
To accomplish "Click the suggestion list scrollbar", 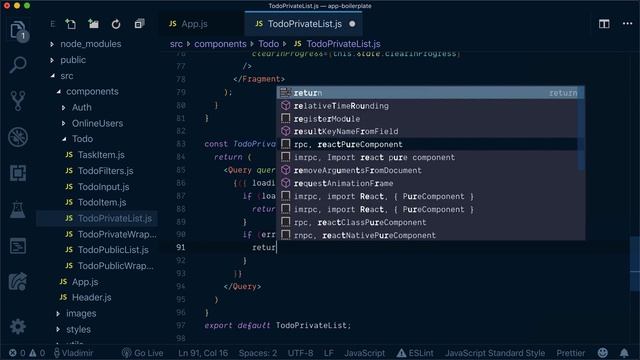I will 581,129.
